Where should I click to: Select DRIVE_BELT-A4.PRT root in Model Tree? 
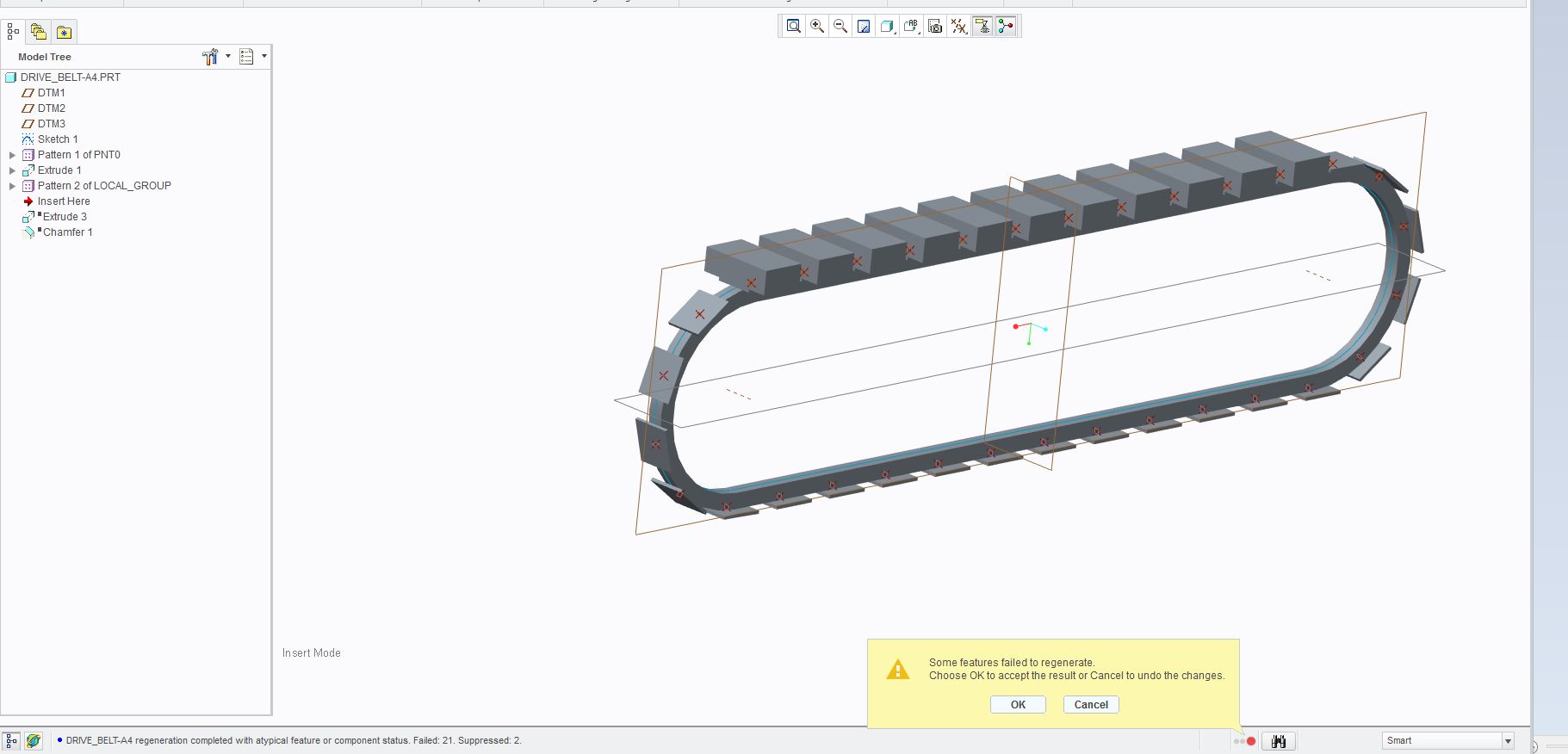click(71, 77)
